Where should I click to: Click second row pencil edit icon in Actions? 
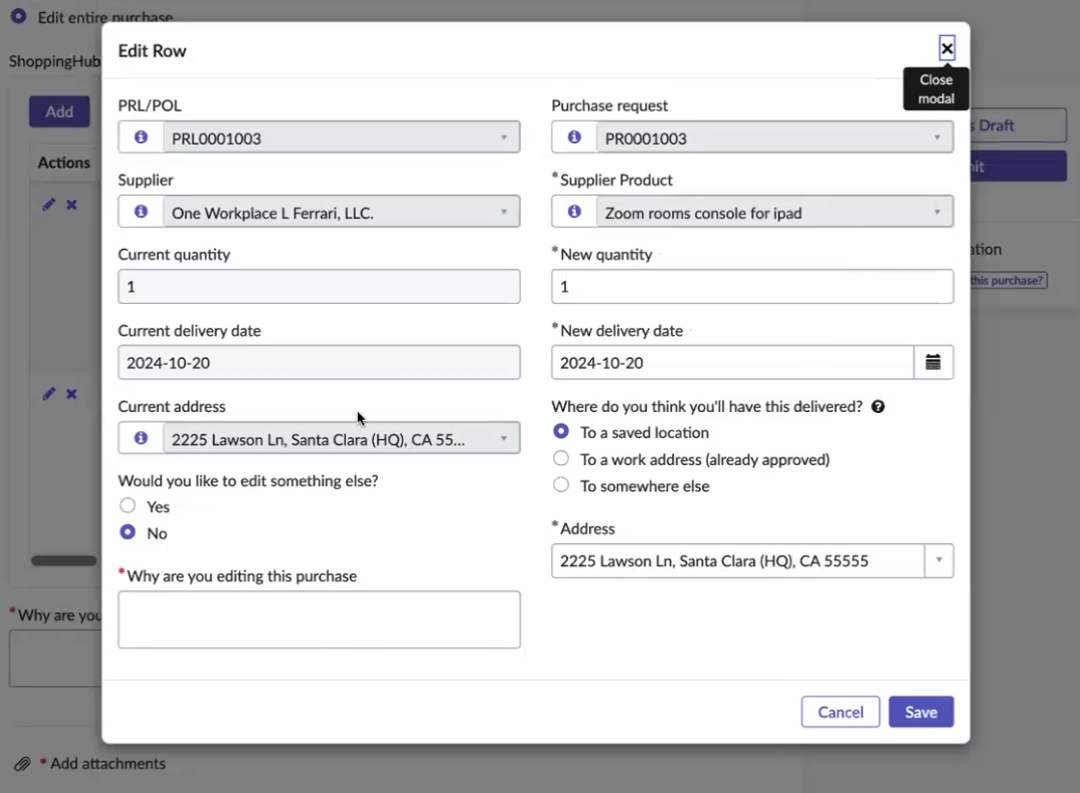[x=48, y=394]
